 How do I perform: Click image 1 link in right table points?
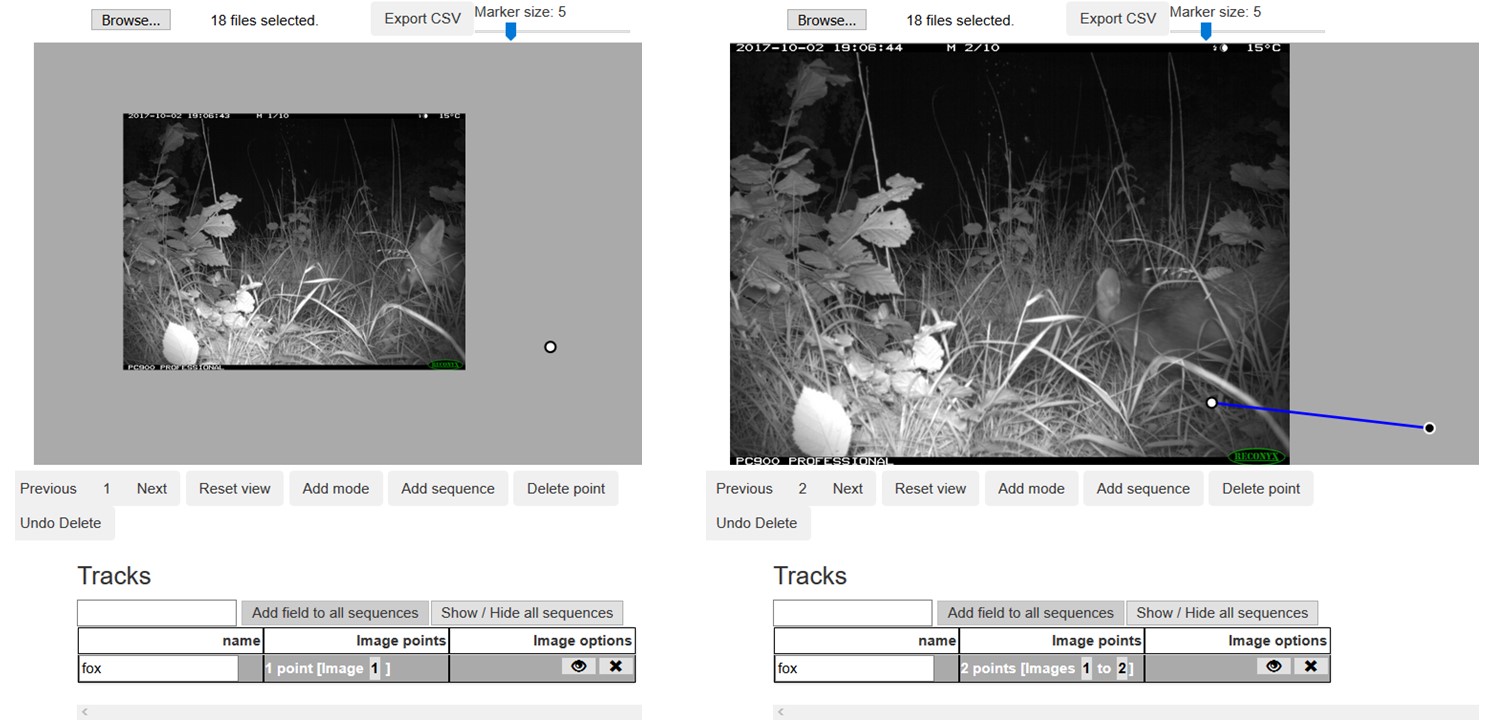pyautogui.click(x=1086, y=668)
